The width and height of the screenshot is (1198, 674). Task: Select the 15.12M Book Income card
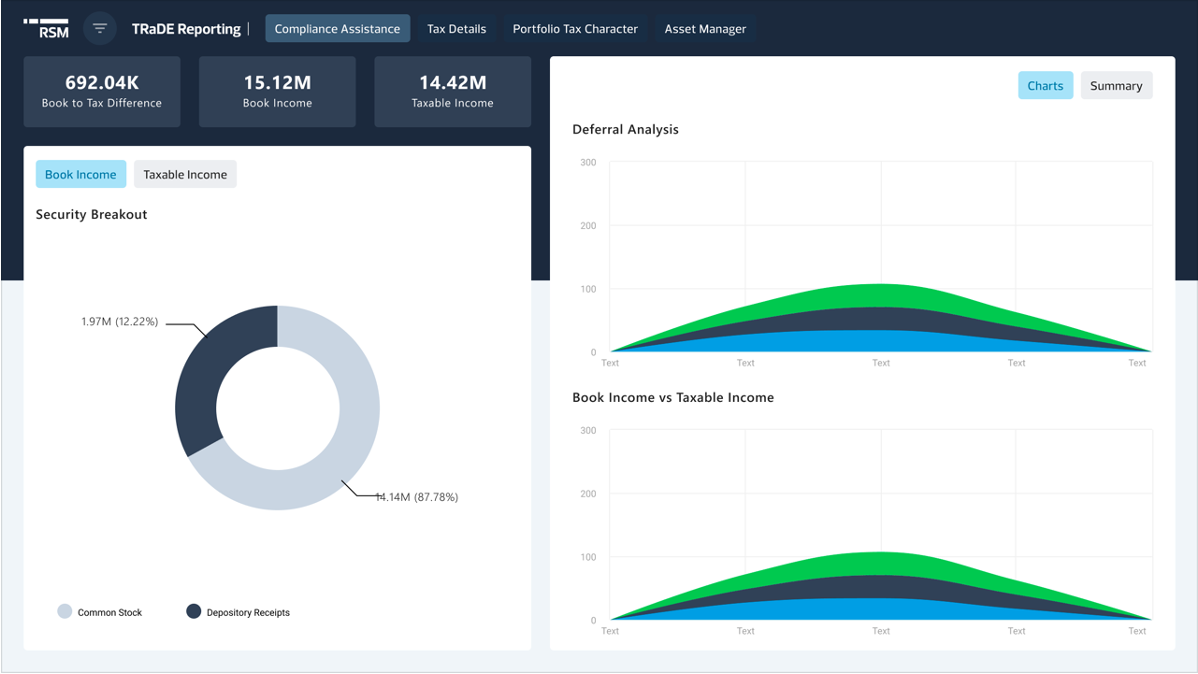[277, 91]
